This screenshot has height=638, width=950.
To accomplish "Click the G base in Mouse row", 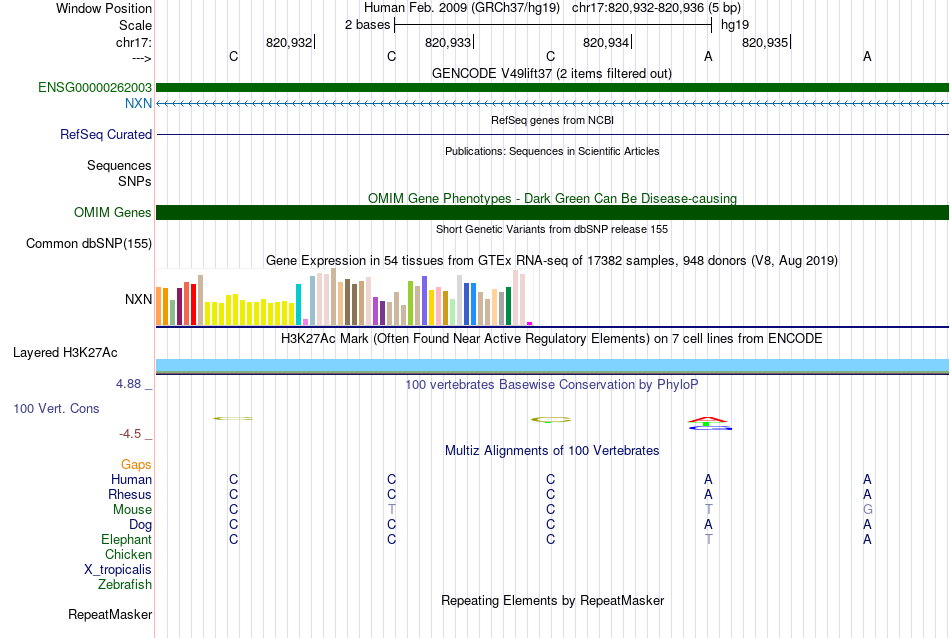I will 868,510.
